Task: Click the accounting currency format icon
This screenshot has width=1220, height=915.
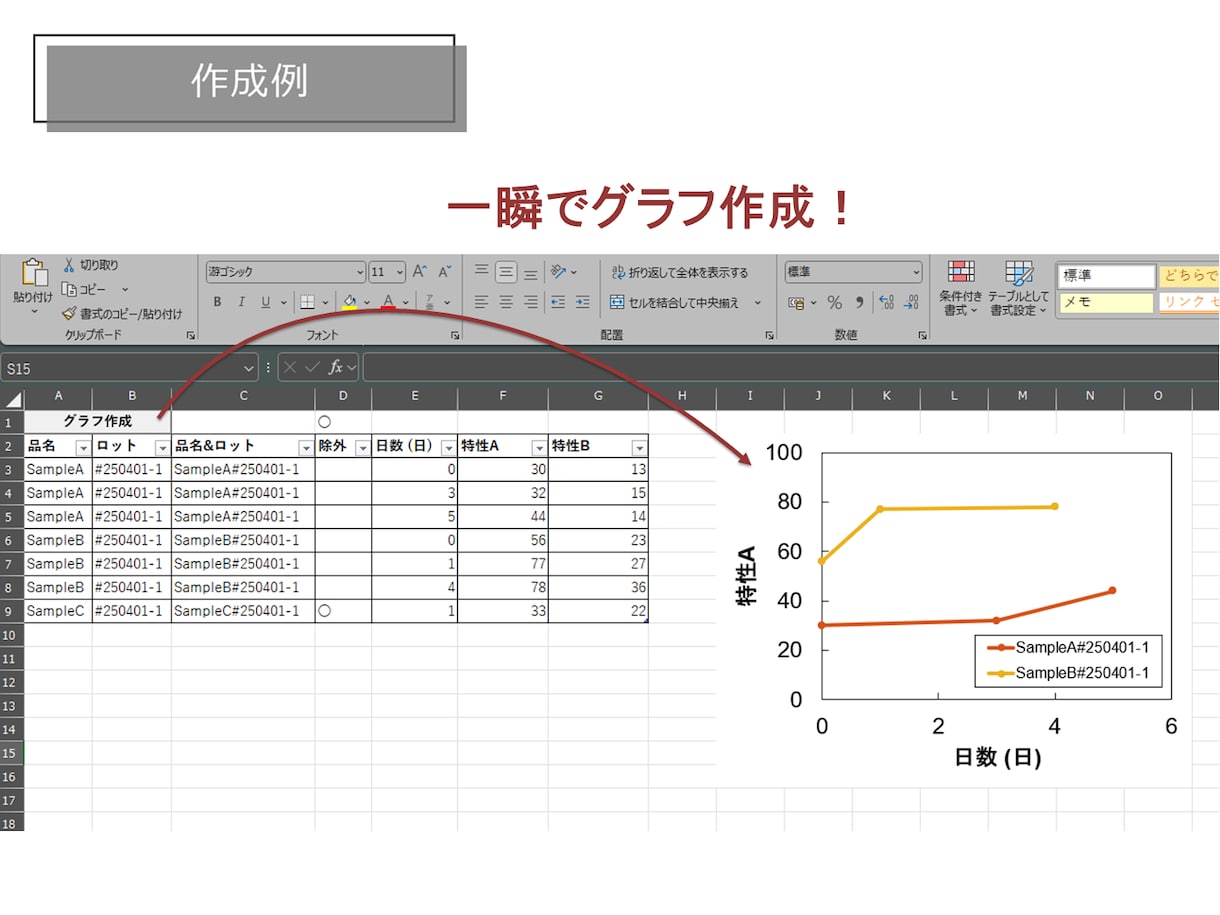Action: [797, 302]
